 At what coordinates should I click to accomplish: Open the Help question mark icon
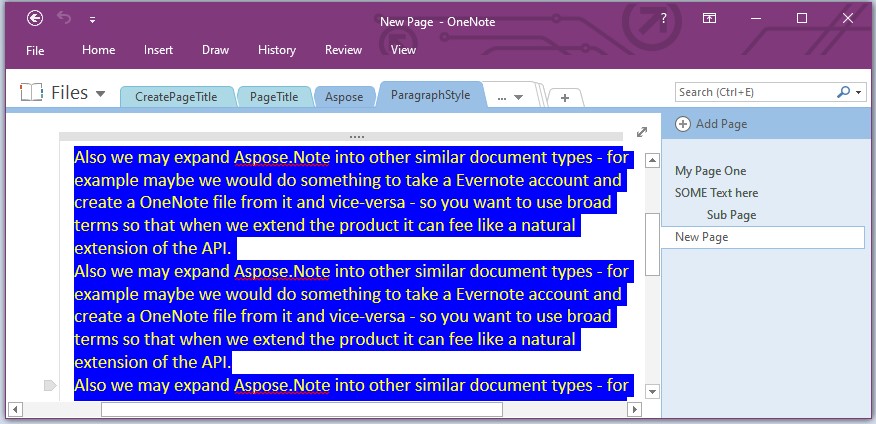click(664, 18)
